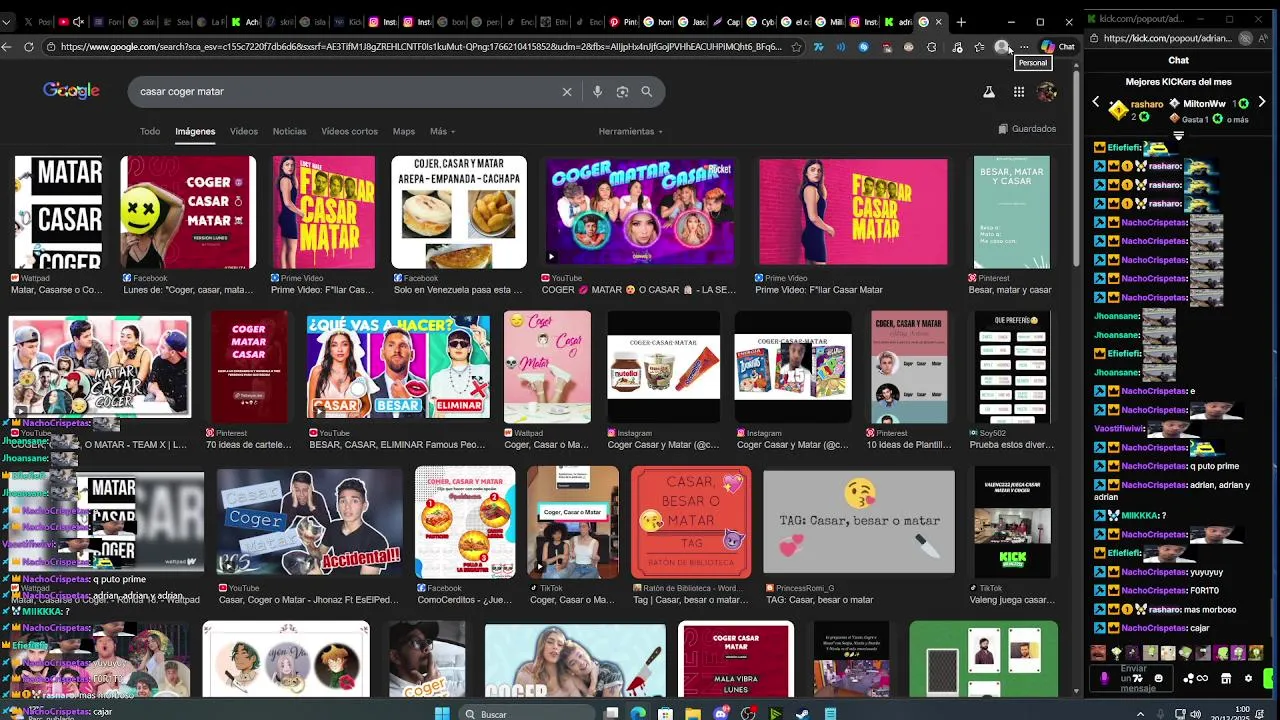Select the Imágenes tab

195,131
